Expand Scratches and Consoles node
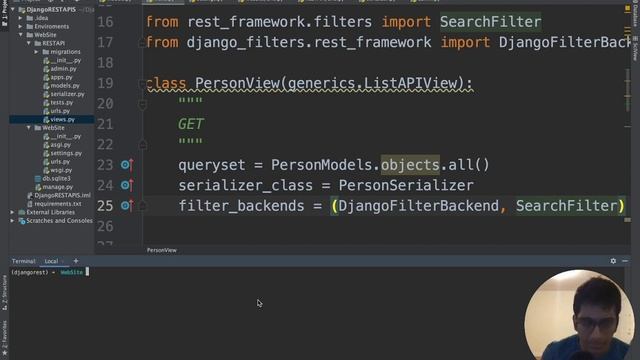 tap(13, 221)
